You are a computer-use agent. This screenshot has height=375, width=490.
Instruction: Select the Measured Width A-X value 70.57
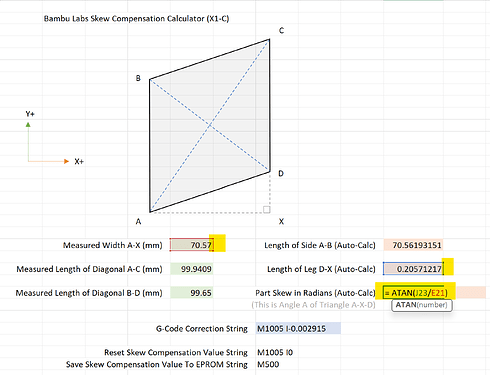tap(192, 245)
